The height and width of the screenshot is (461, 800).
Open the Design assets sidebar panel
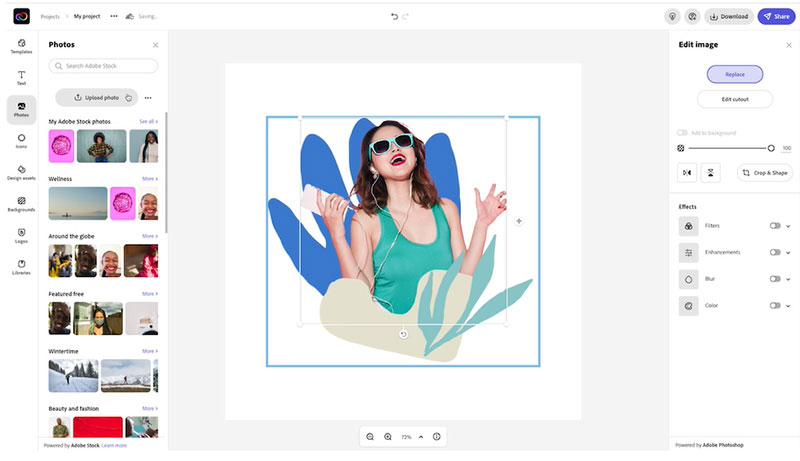click(x=21, y=172)
